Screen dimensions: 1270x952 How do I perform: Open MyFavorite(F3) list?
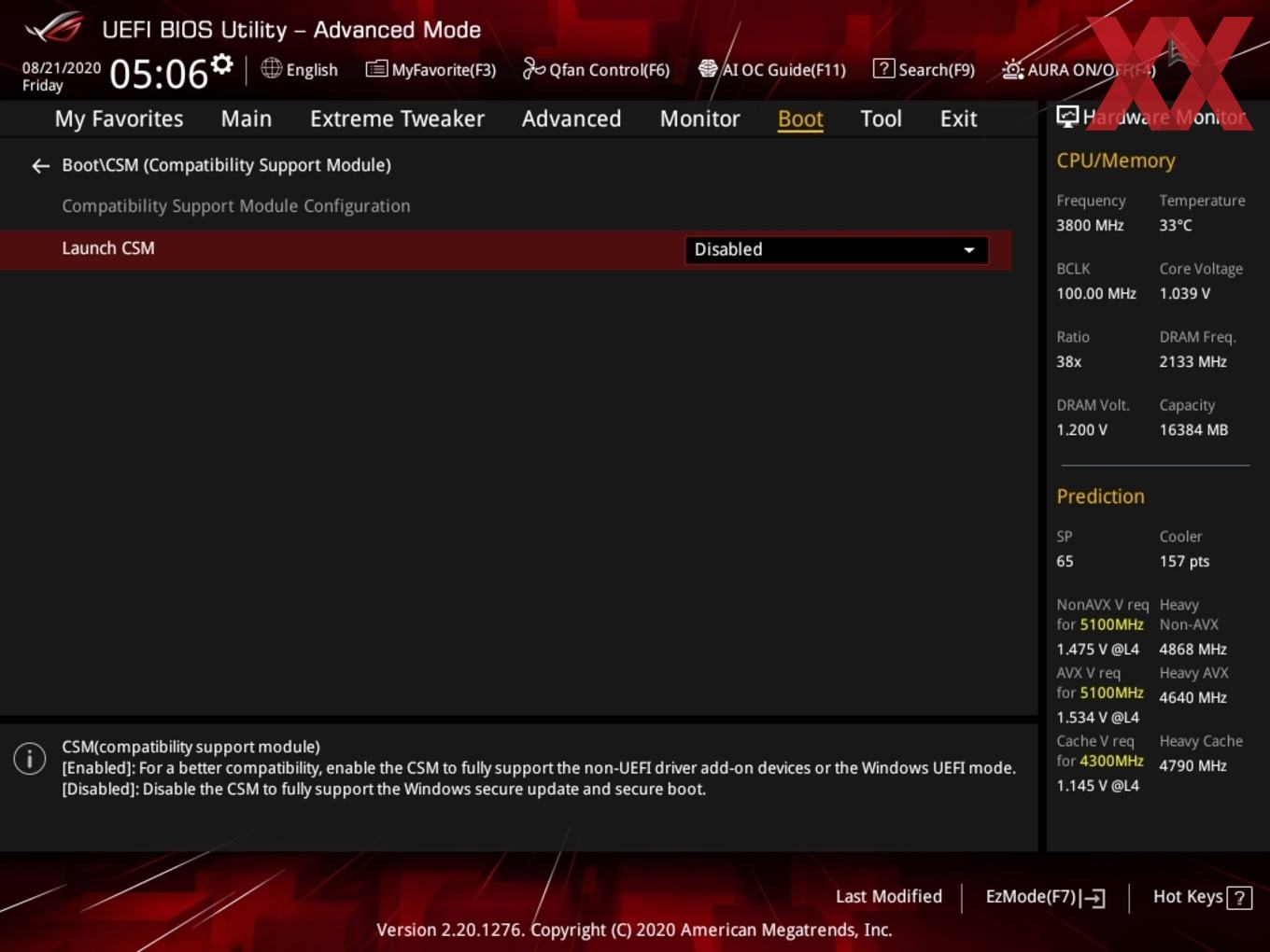click(x=430, y=69)
